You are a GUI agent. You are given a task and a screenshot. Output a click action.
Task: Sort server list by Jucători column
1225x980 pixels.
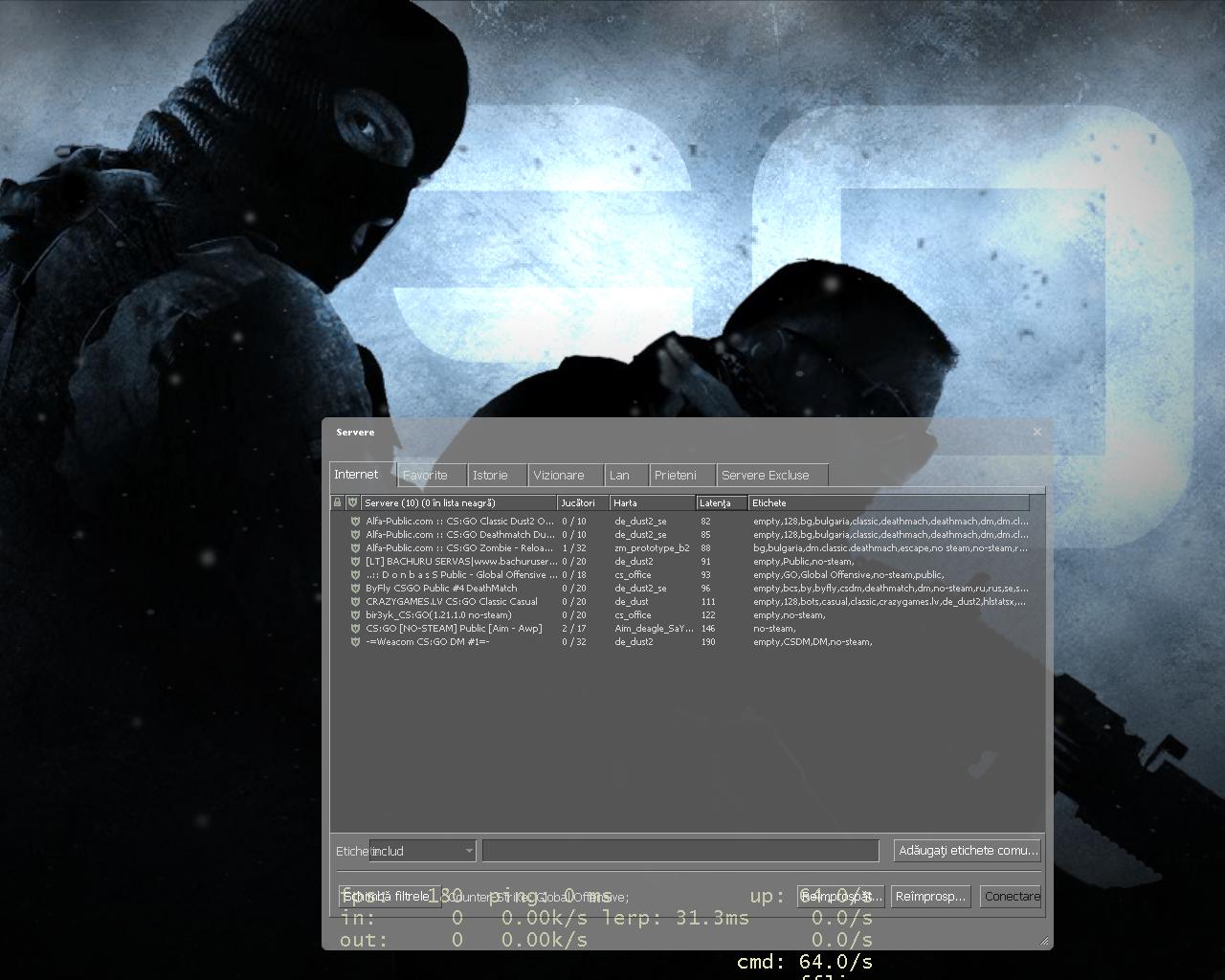click(x=582, y=502)
